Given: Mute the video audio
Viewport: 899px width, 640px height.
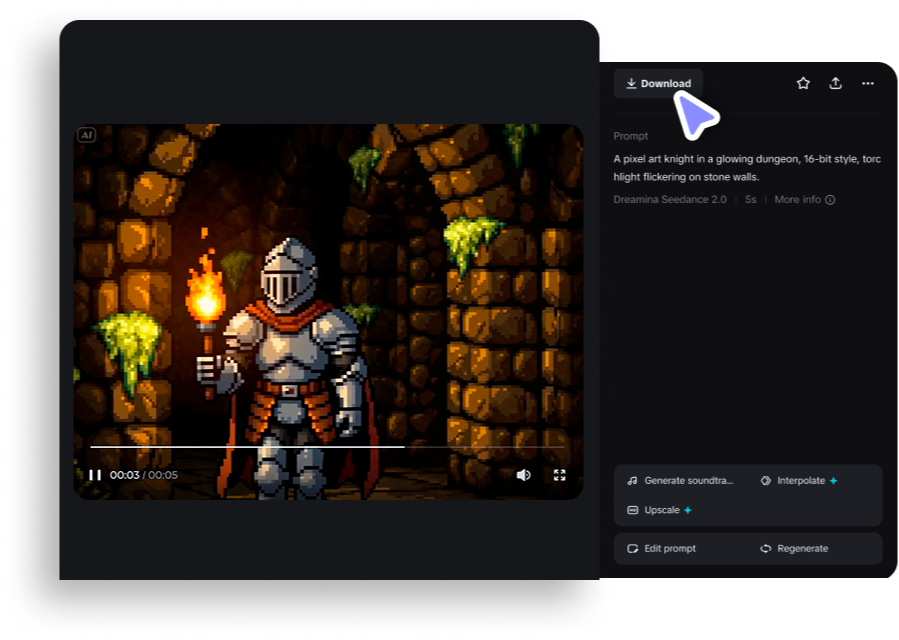Looking at the screenshot, I should 523,474.
